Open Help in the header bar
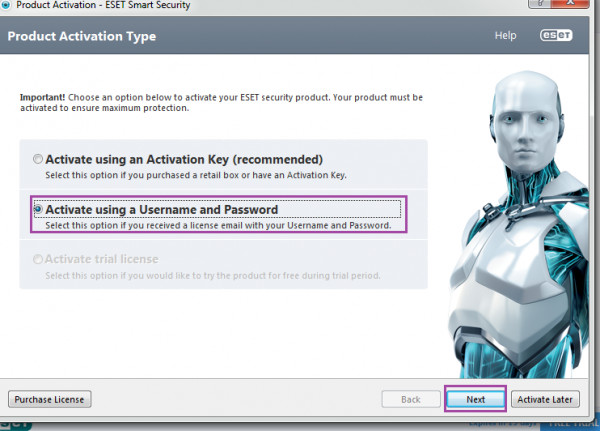The image size is (600, 431). pyautogui.click(x=505, y=36)
